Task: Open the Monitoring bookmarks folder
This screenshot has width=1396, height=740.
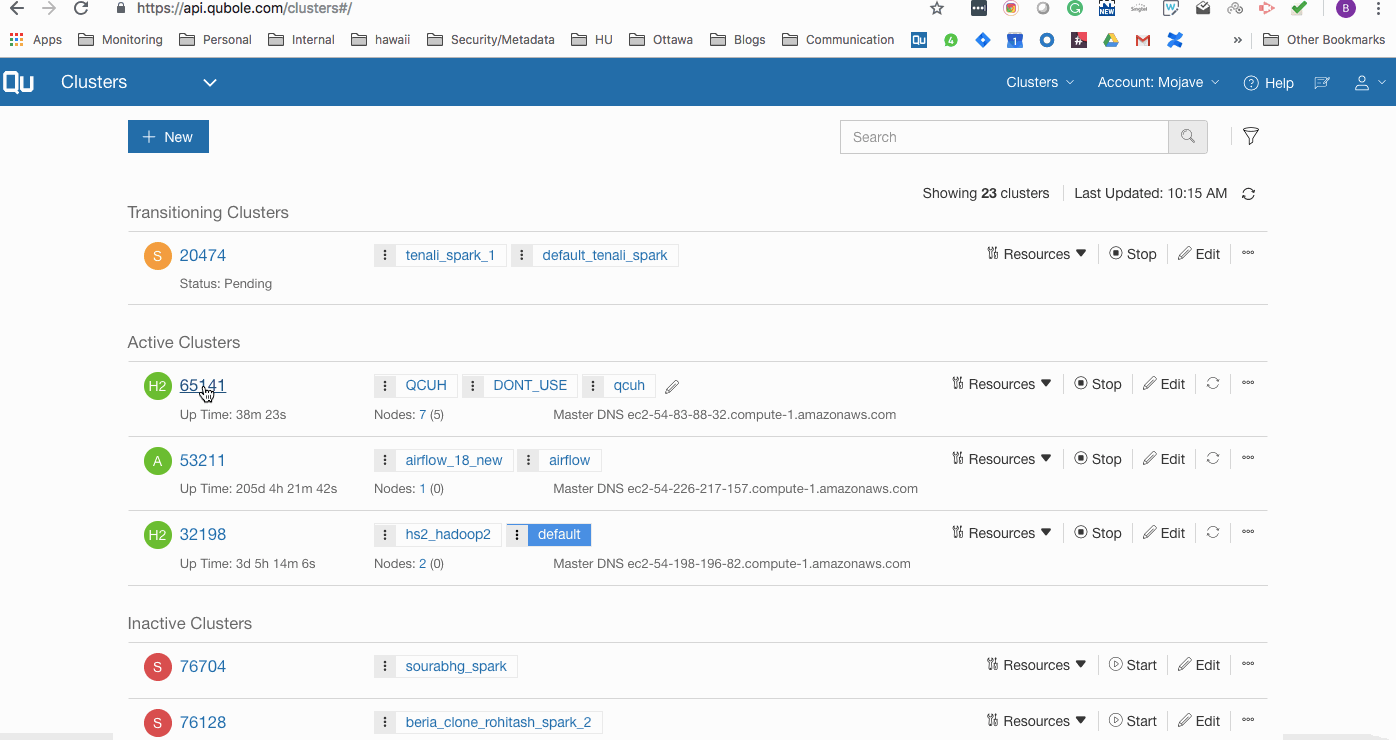Action: tap(121, 40)
